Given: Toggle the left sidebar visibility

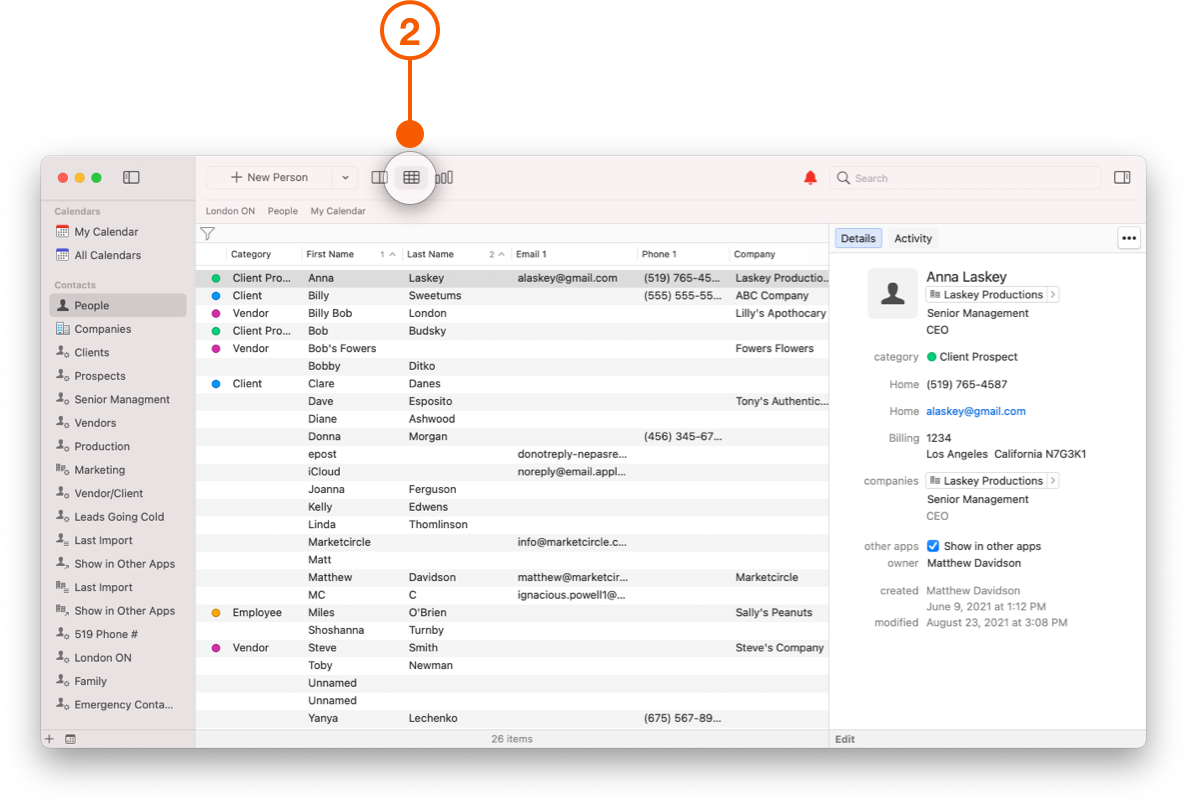Looking at the screenshot, I should pyautogui.click(x=131, y=177).
